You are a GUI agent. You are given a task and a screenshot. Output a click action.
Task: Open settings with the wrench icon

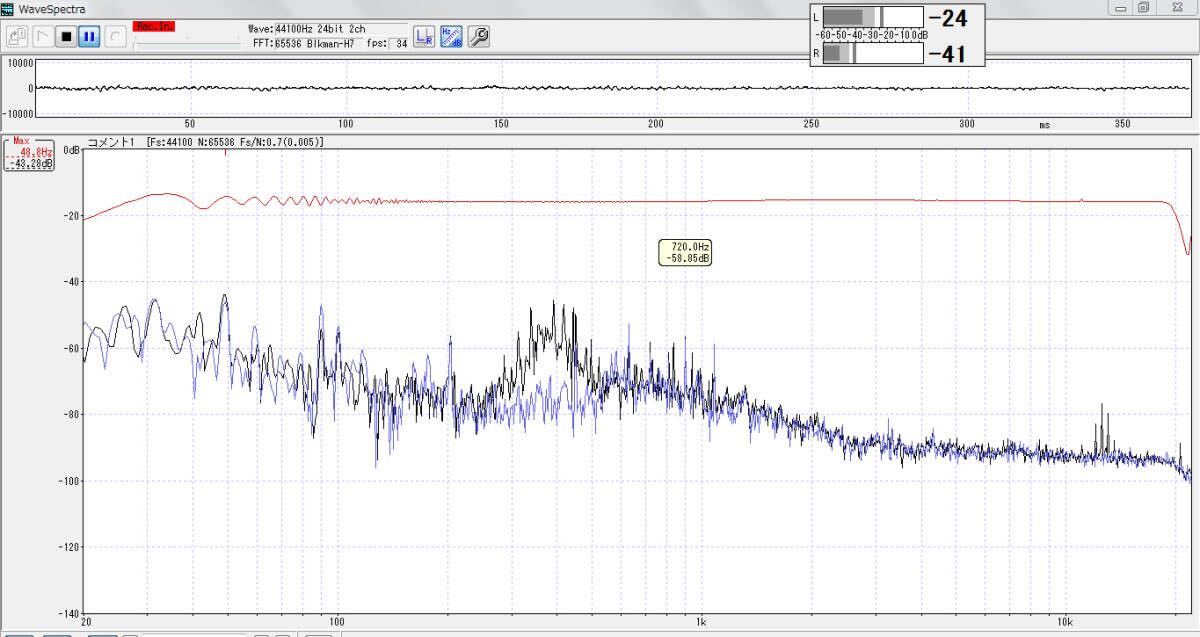[x=478, y=37]
